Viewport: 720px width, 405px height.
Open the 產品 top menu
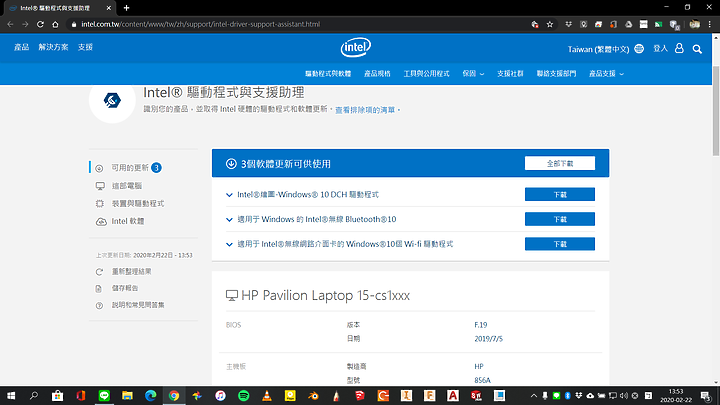point(21,47)
